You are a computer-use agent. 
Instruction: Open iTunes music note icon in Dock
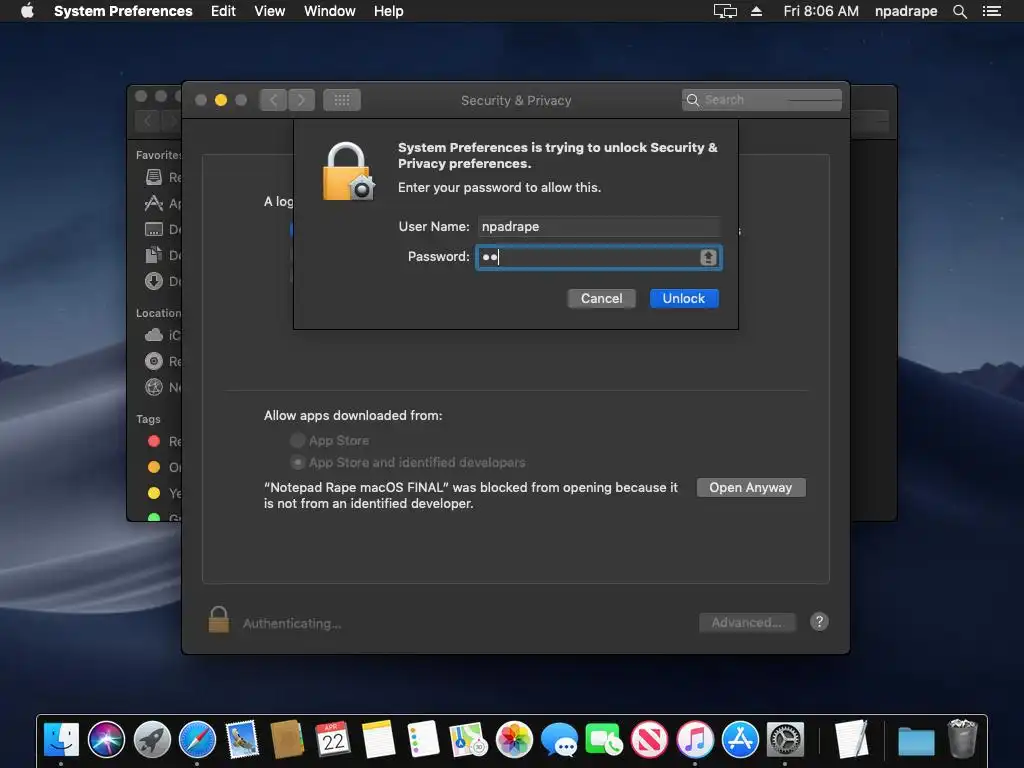[x=695, y=739]
